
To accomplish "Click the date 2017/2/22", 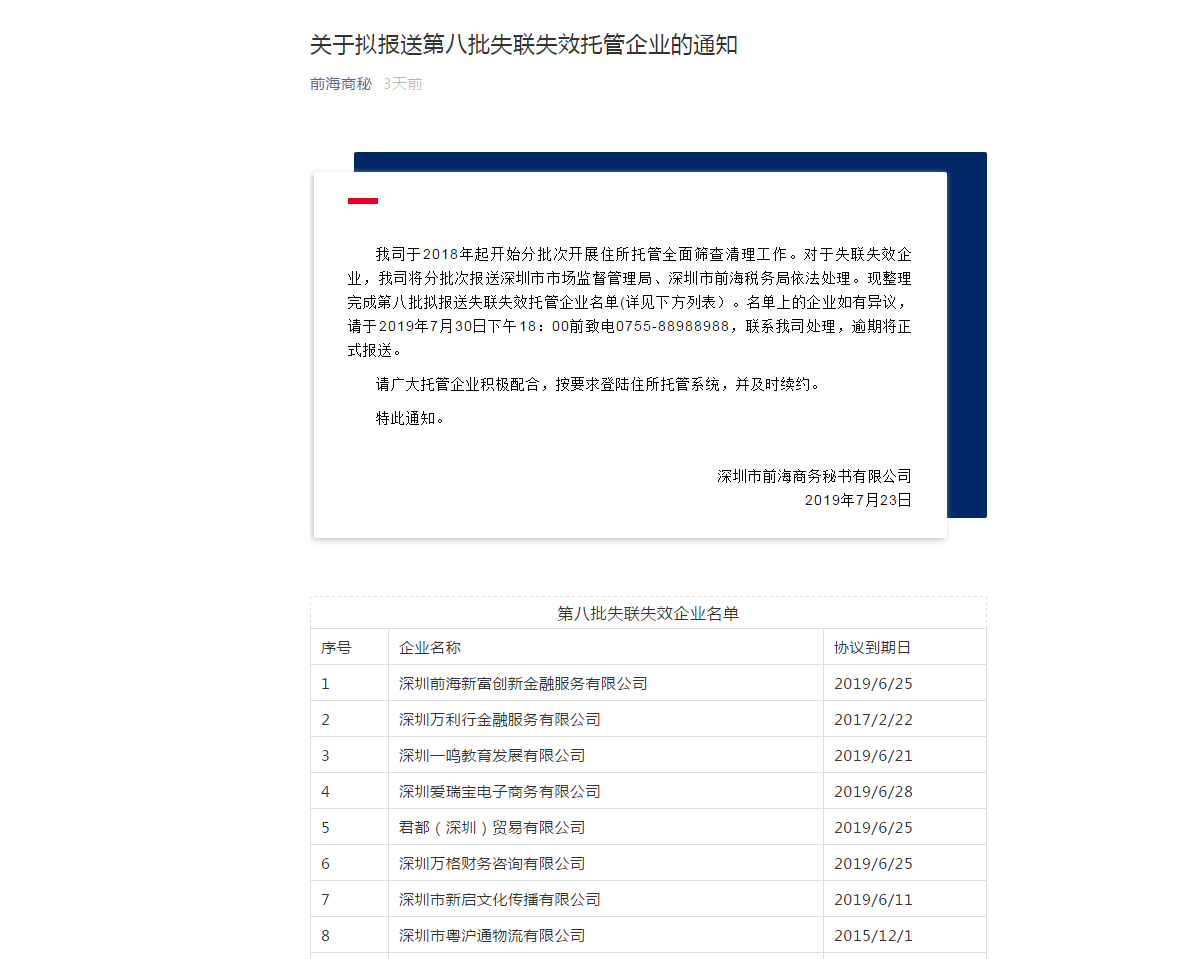I will pyautogui.click(x=873, y=719).
